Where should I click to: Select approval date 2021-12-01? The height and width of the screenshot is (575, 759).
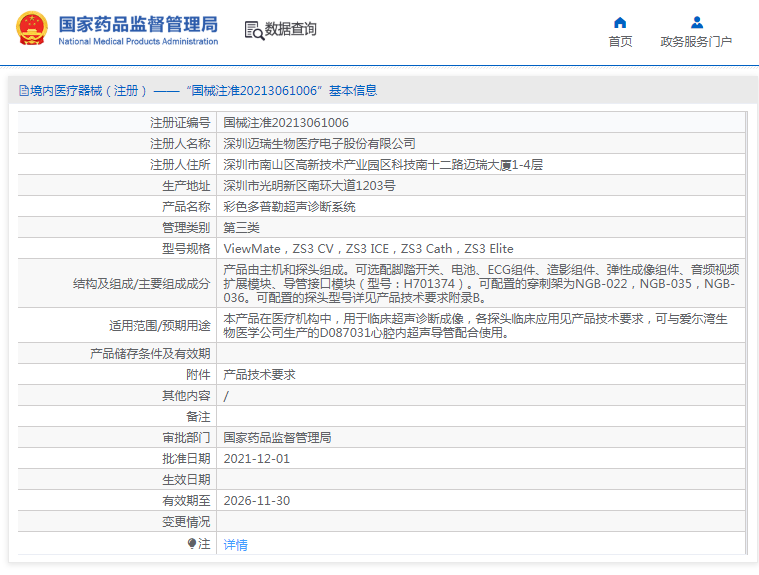pyautogui.click(x=257, y=459)
